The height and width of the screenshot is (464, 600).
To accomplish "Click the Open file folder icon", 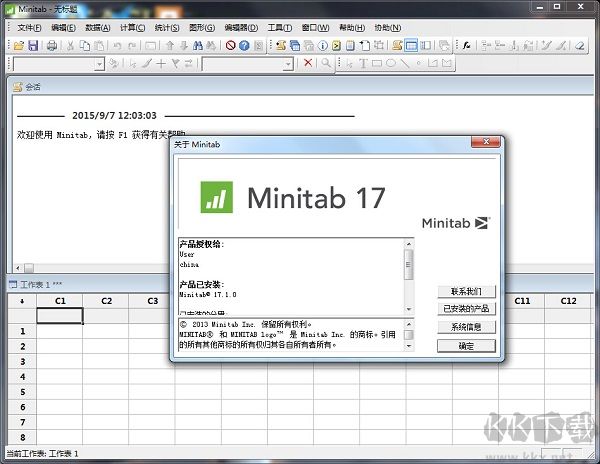I will (19, 46).
